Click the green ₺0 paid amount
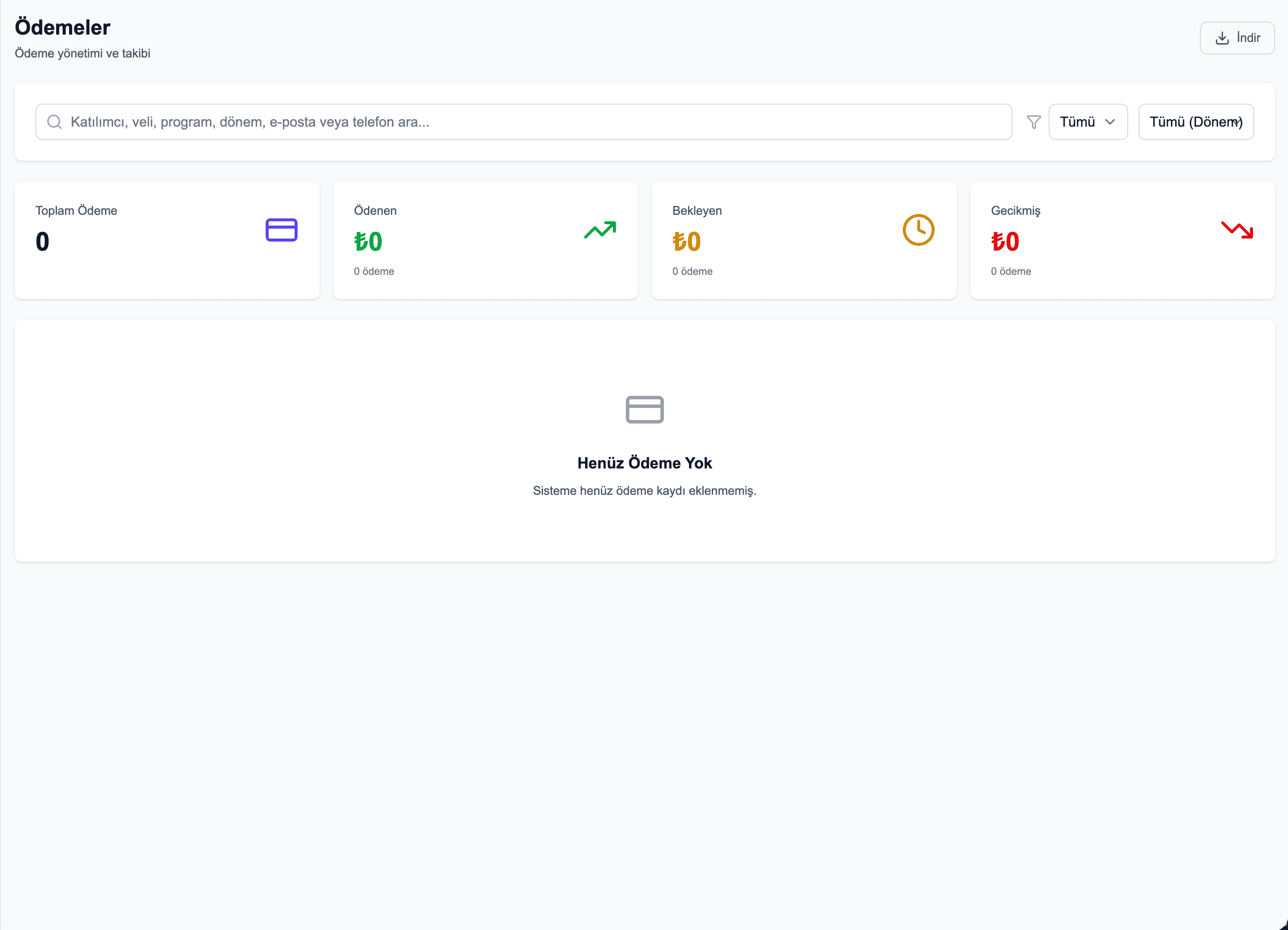 pyautogui.click(x=368, y=242)
